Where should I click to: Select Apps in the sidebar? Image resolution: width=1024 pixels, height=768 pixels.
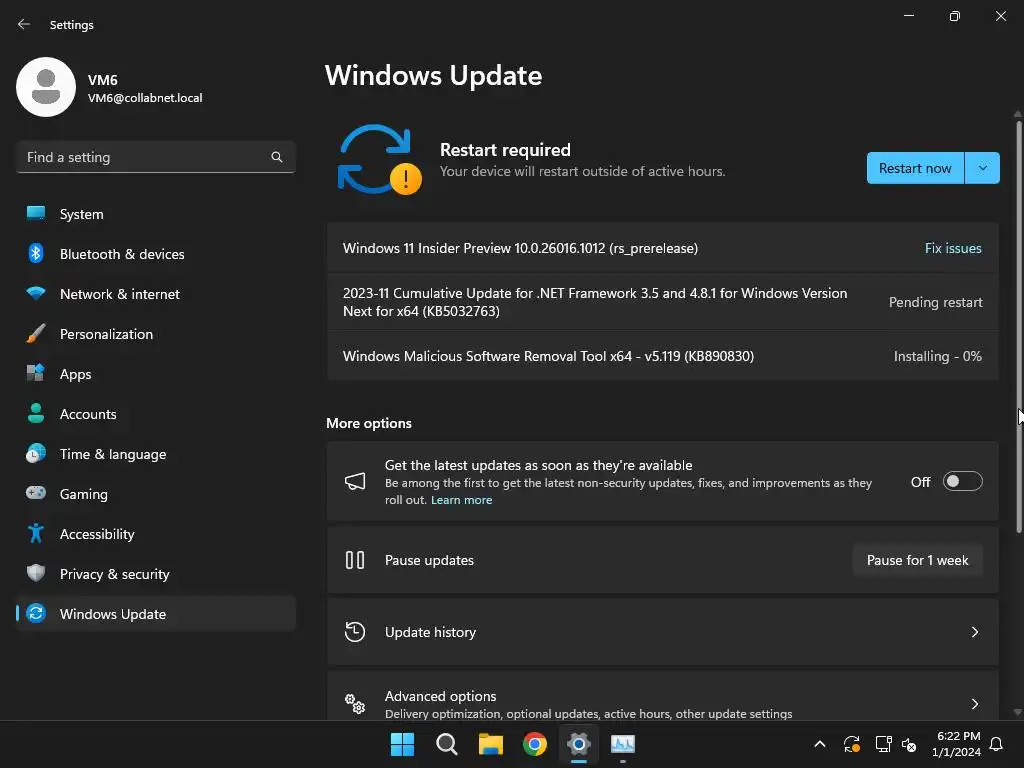click(x=155, y=374)
